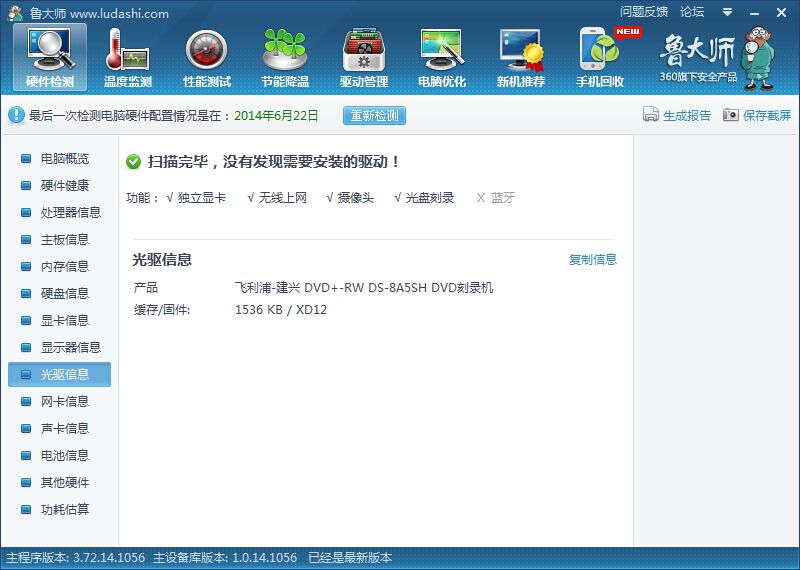Click 生成报告 generate report link

[x=677, y=115]
